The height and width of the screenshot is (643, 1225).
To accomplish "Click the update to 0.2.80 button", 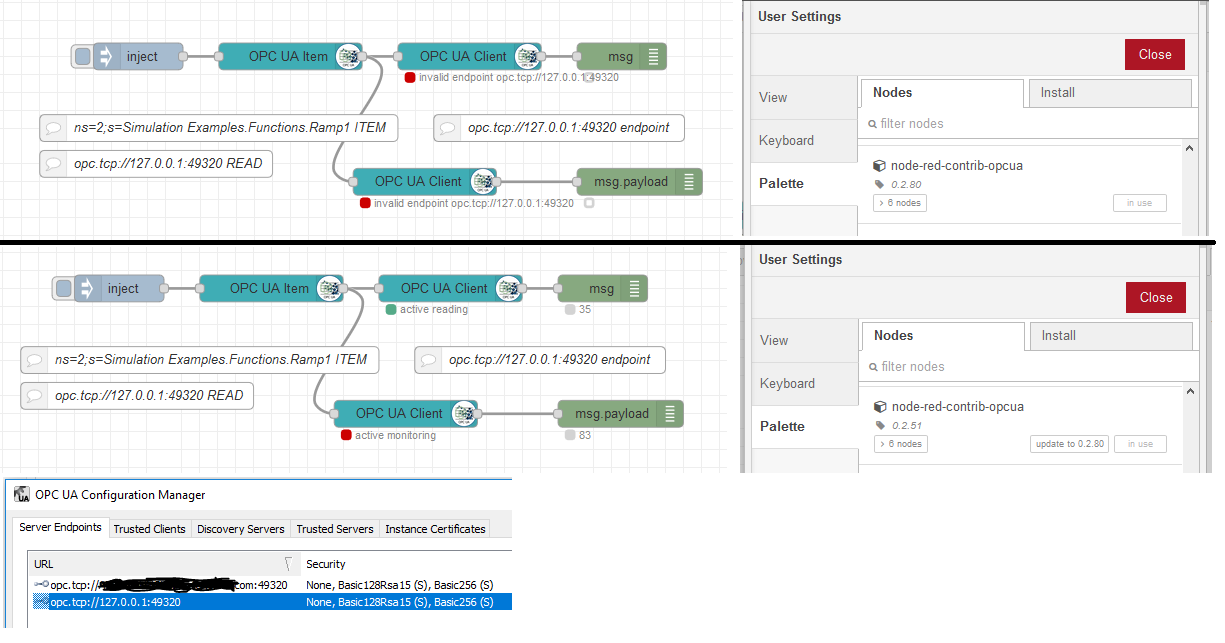I will [x=1068, y=444].
